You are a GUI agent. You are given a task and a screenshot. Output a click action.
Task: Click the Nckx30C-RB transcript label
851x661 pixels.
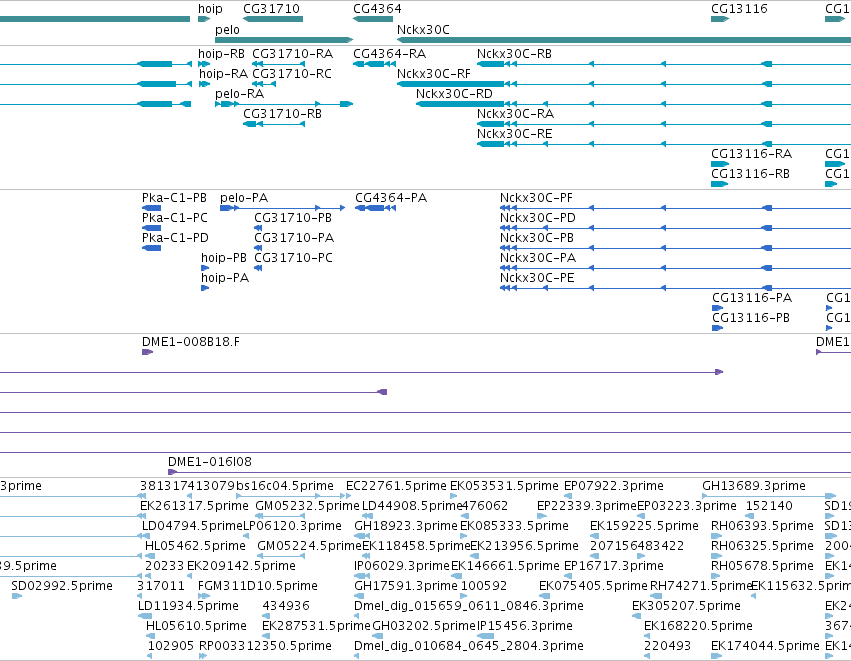[x=515, y=54]
